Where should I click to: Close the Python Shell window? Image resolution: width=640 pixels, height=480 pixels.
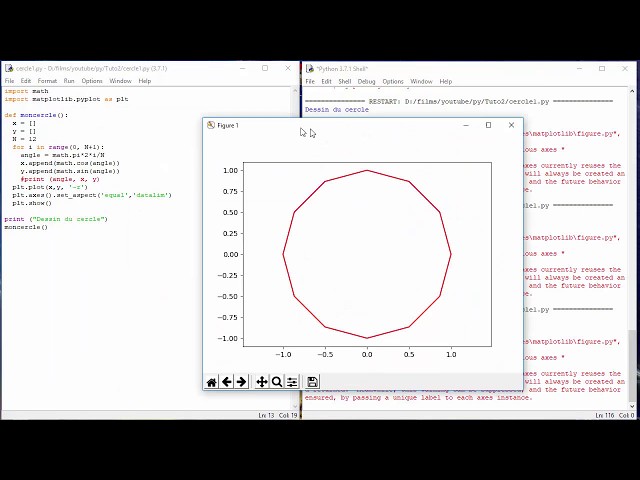coord(625,69)
